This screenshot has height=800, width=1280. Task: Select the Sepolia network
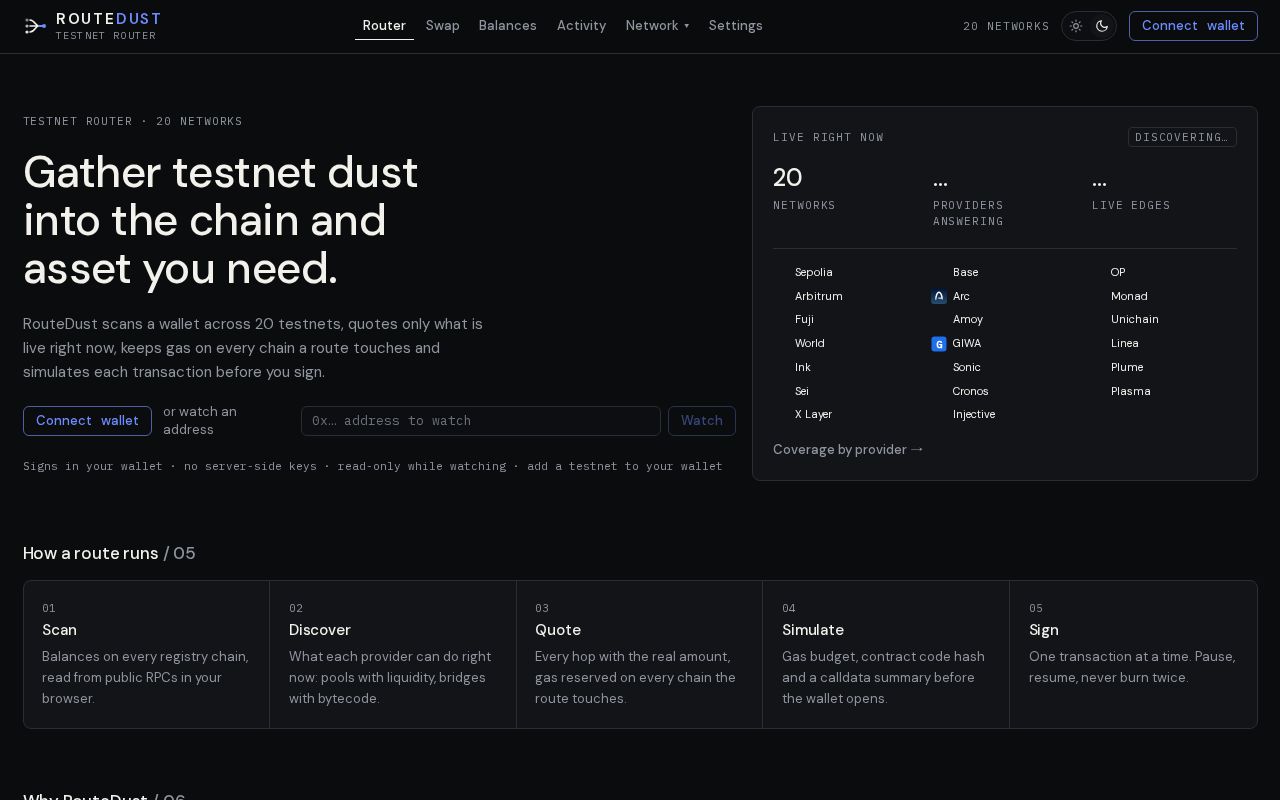(x=813, y=273)
